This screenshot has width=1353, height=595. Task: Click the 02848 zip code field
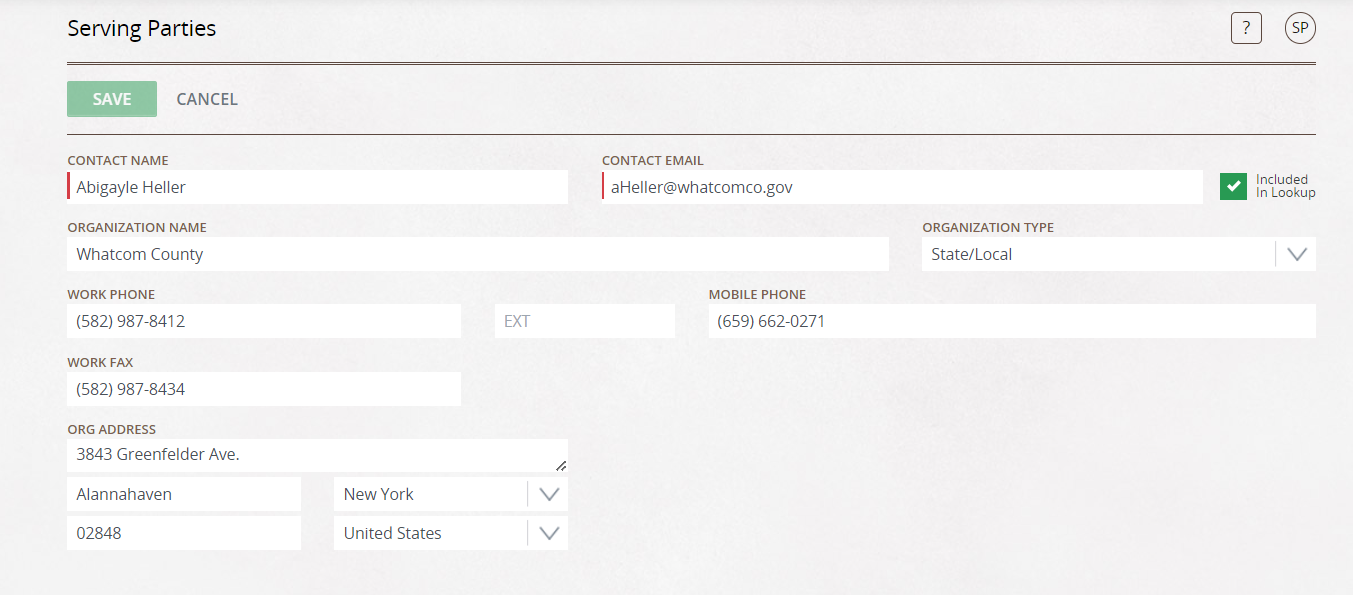coord(184,533)
